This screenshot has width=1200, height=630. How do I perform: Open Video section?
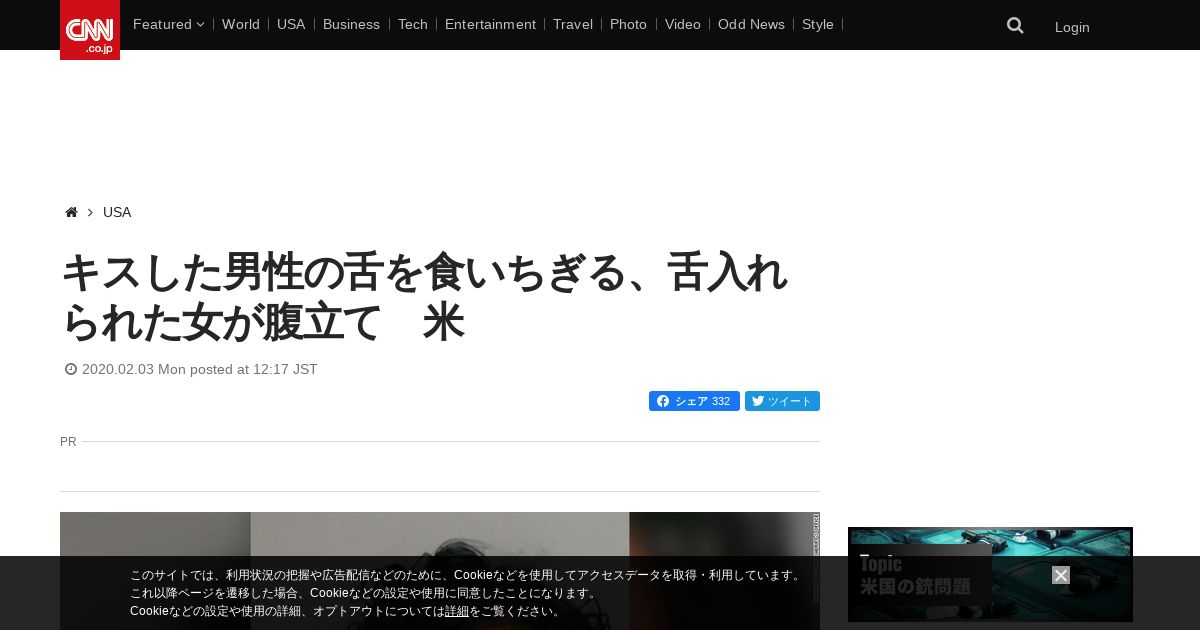point(683,24)
